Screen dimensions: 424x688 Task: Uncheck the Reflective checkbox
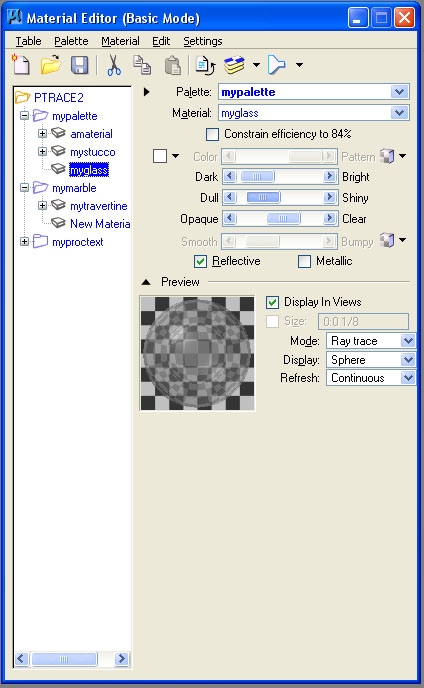pos(201,262)
